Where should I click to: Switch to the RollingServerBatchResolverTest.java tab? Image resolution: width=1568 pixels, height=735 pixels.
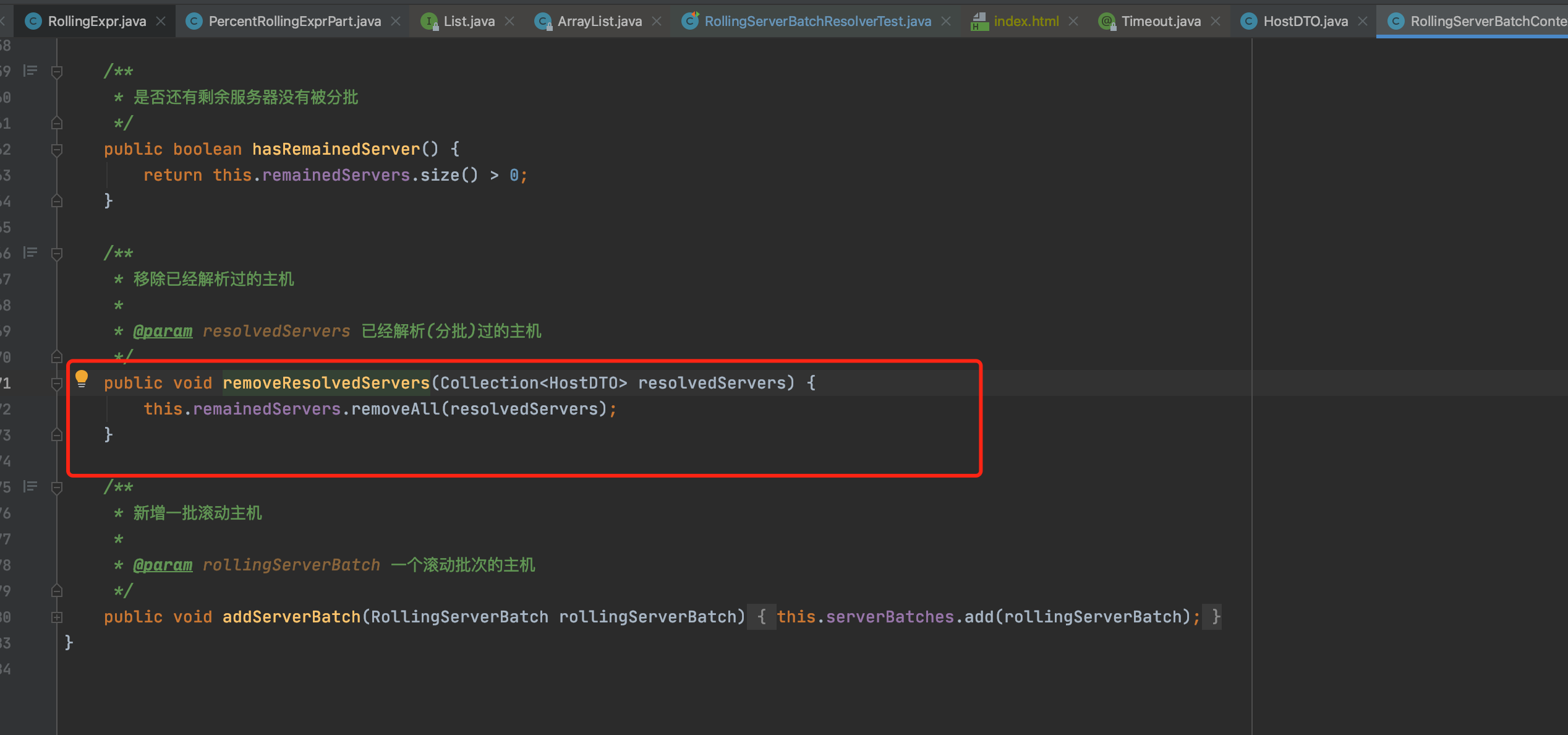click(817, 21)
